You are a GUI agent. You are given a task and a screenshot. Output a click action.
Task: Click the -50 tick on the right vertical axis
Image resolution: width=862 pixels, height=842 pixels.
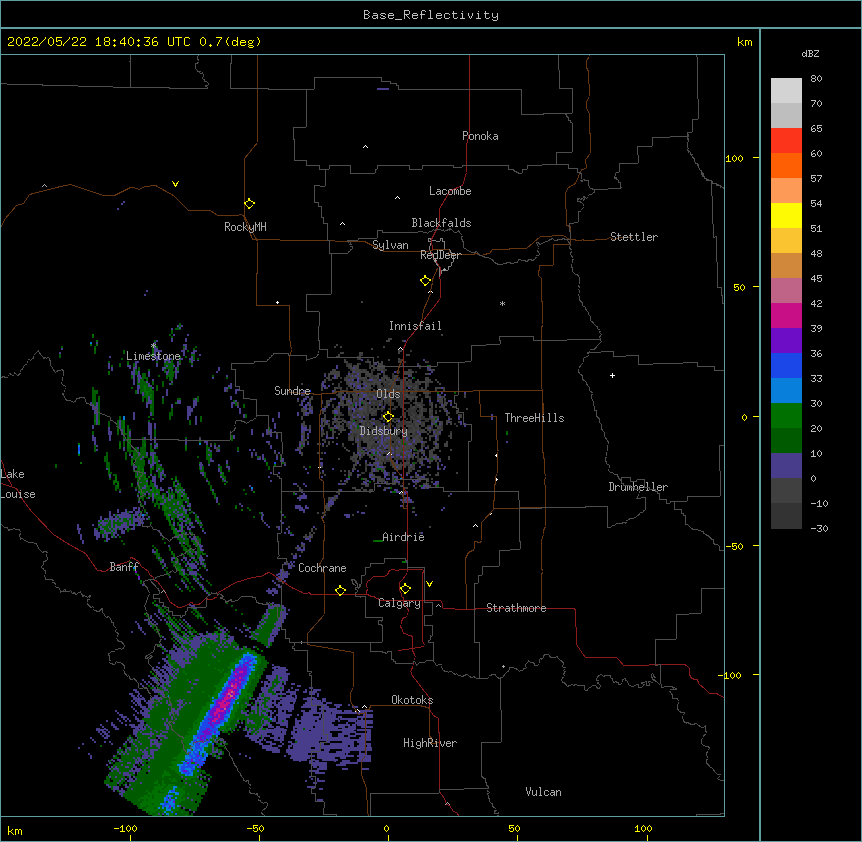point(734,546)
